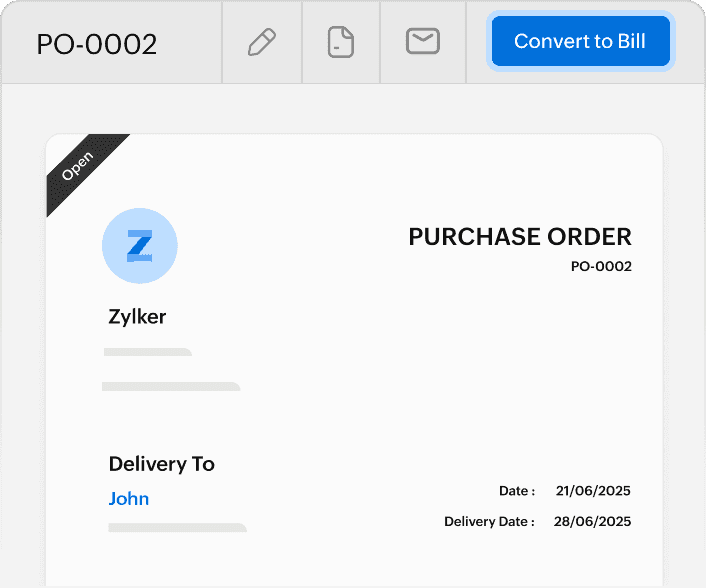Select the delivery date 28/06/2025
Viewport: 706px width, 588px height.
[x=594, y=522]
